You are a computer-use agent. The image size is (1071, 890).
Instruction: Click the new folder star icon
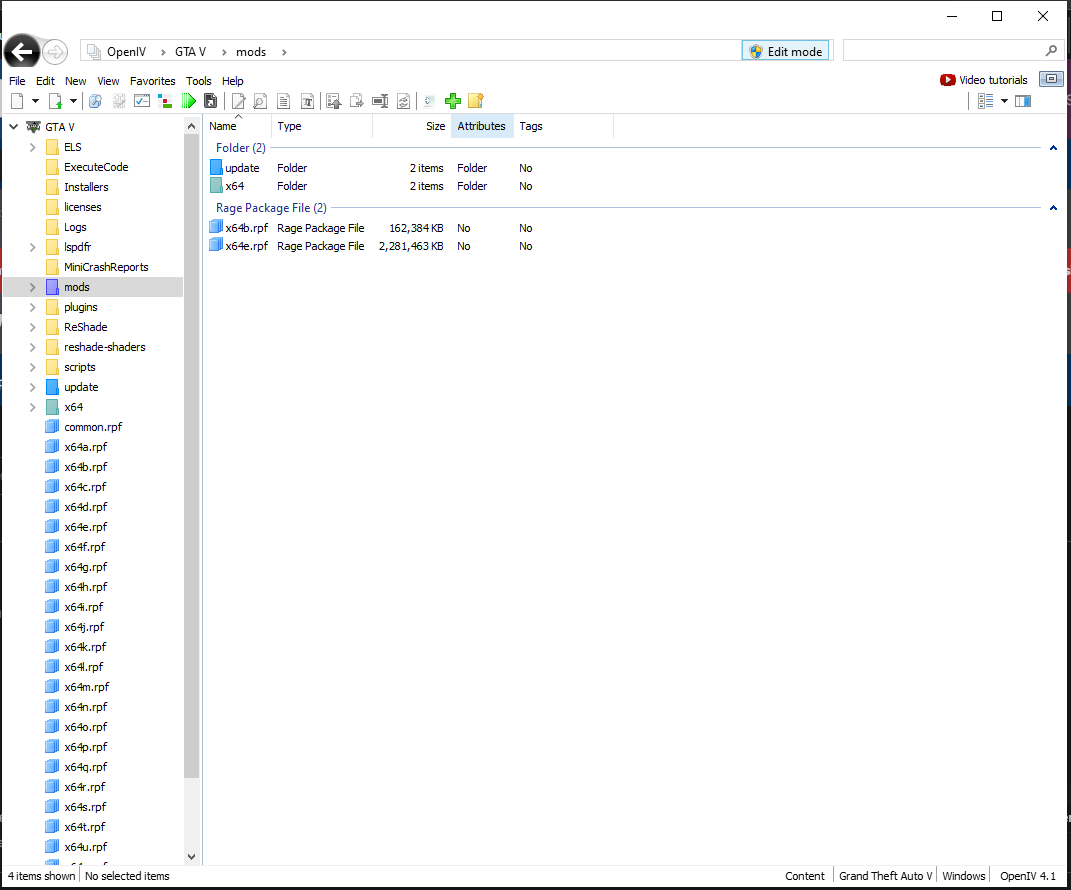[476, 101]
